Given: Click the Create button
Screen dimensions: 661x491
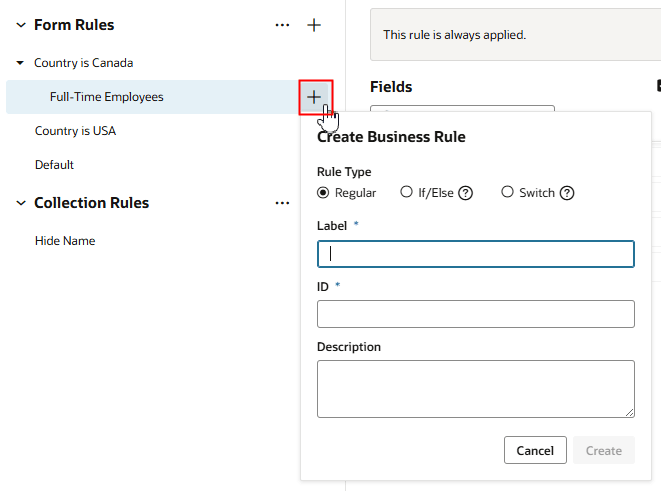Looking at the screenshot, I should point(603,450).
